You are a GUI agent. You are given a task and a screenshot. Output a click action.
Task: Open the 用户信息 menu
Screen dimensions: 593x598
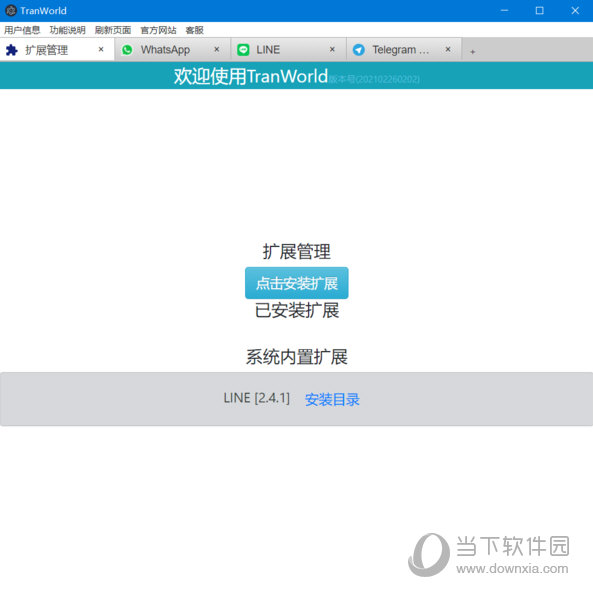[x=22, y=30]
